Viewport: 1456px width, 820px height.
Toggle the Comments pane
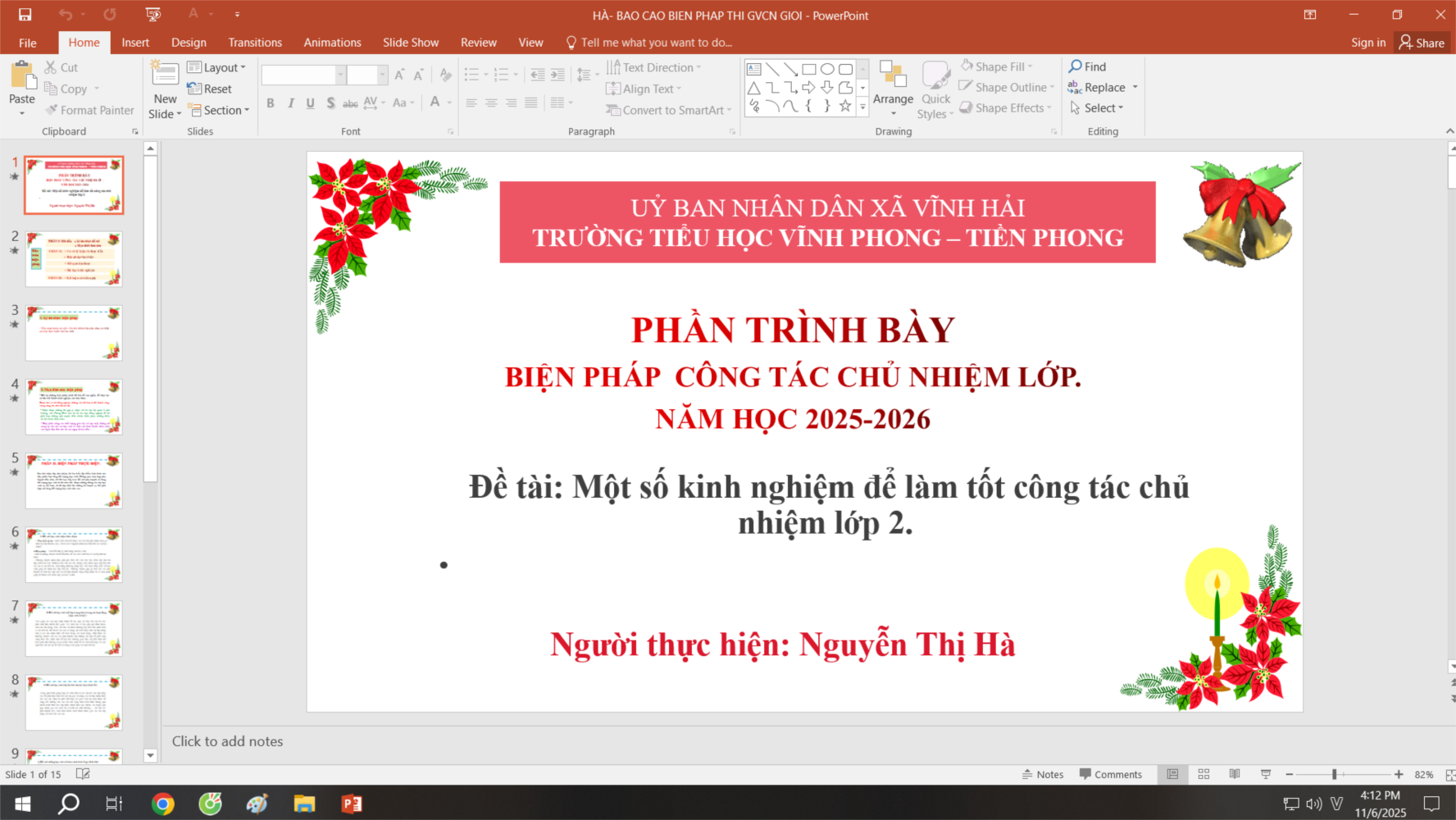(1111, 774)
